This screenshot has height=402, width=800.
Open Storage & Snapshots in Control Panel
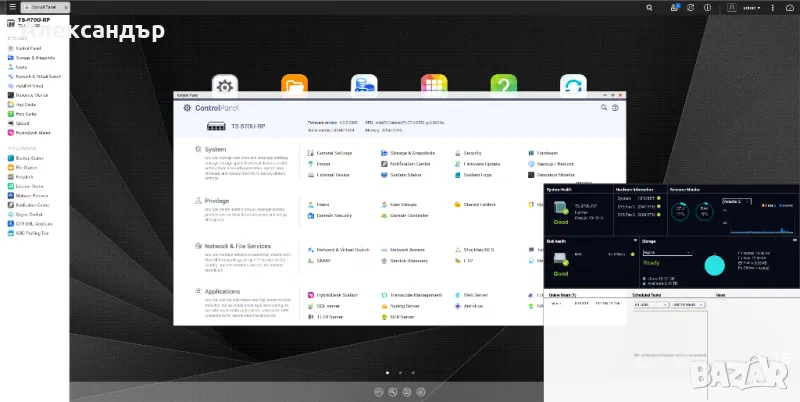click(408, 153)
